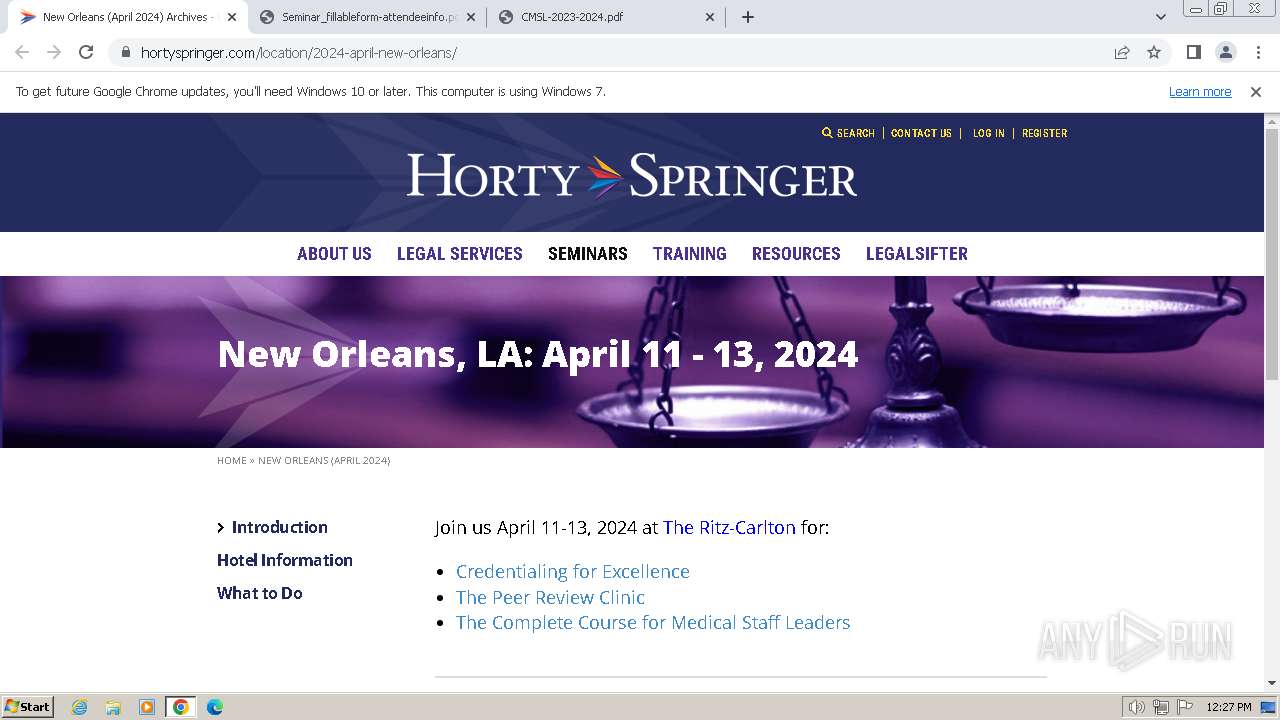Screen dimensions: 1280x720
Task: Open a new browser tab
Action: tap(748, 17)
